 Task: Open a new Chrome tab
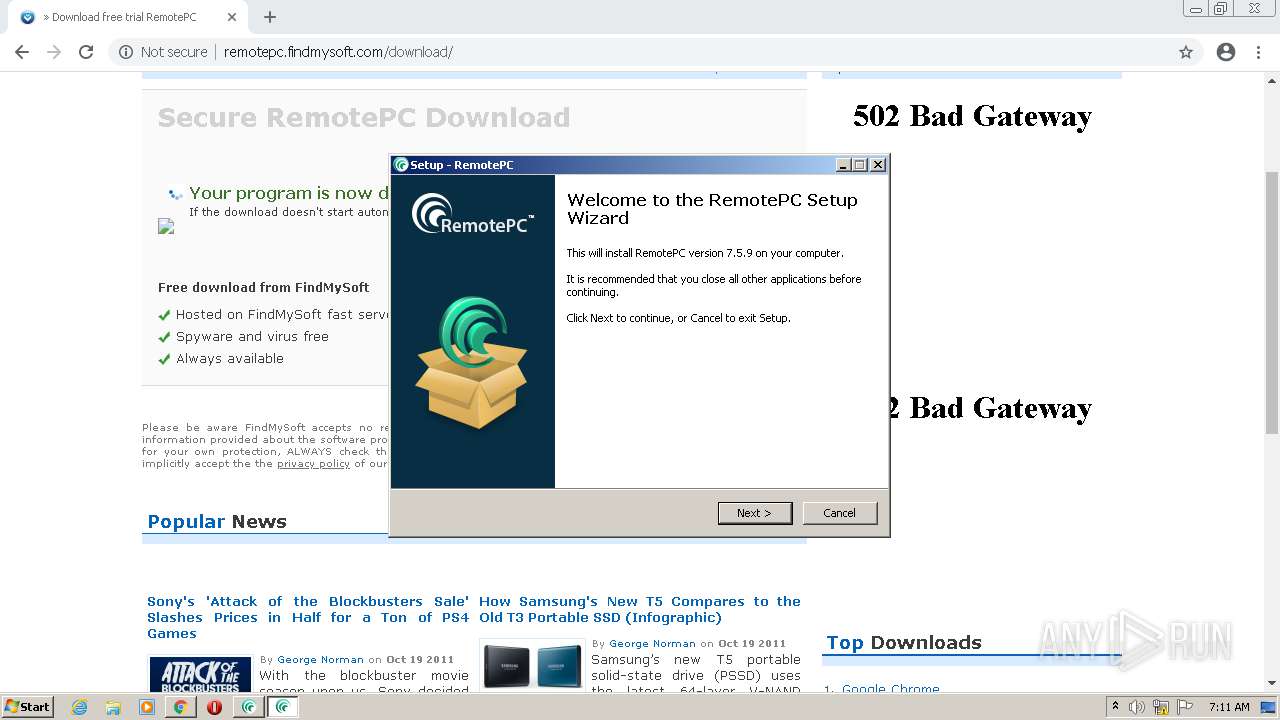click(x=270, y=17)
